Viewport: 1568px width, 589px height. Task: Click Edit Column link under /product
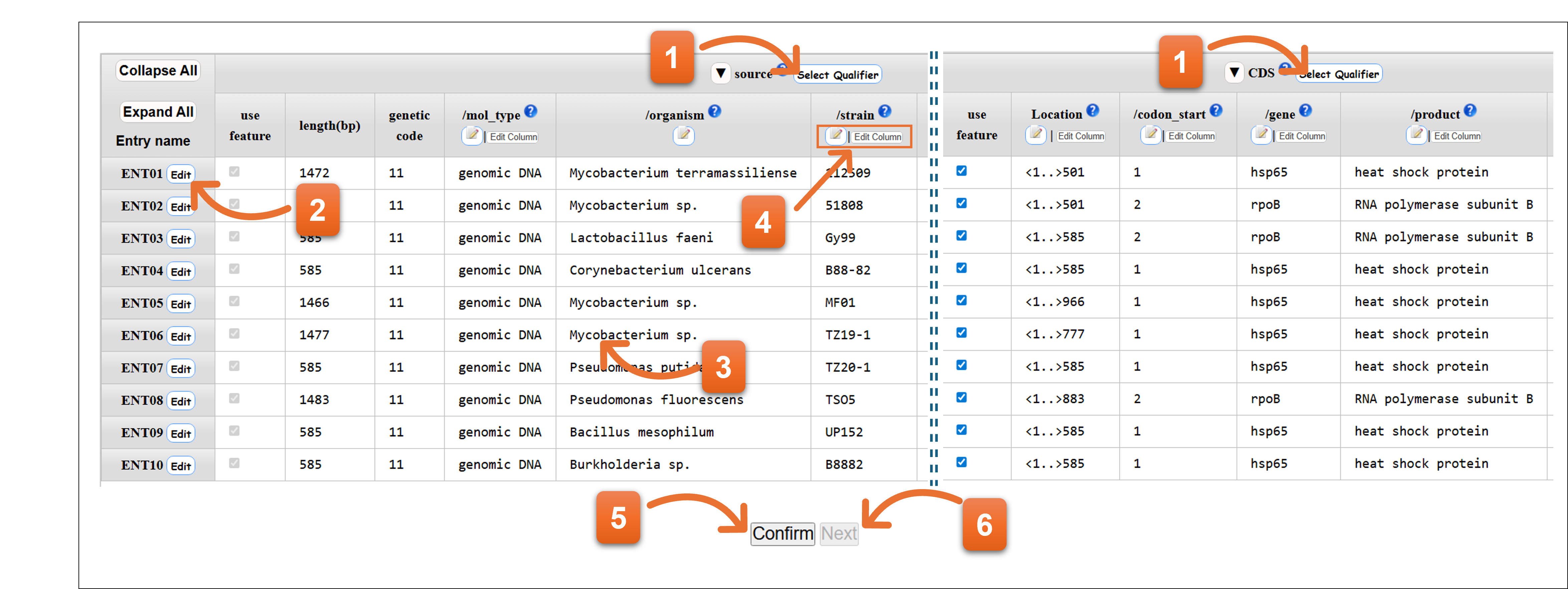point(1456,136)
